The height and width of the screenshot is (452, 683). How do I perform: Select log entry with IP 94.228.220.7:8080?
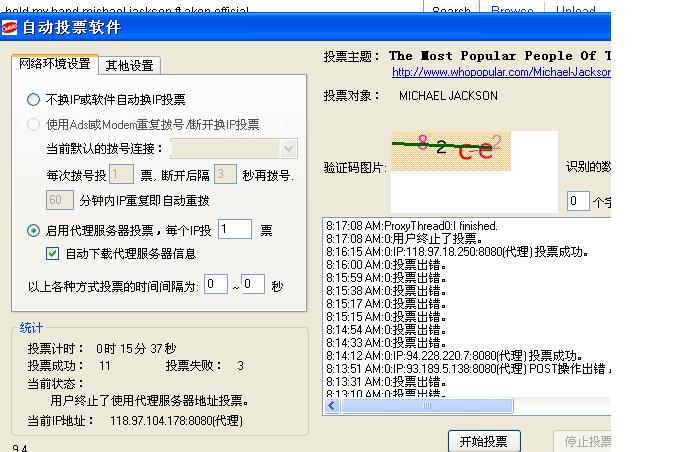pos(454,356)
